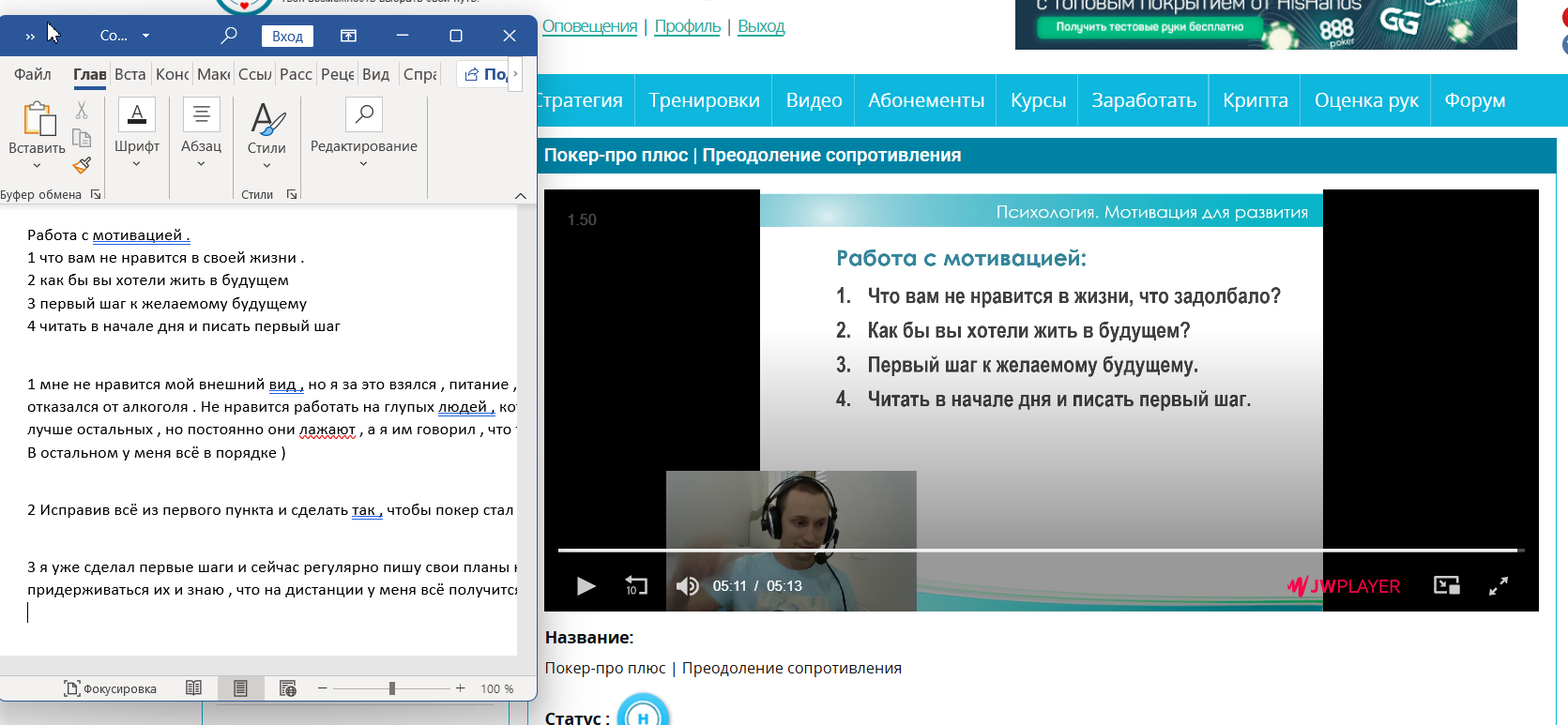Image resolution: width=1568 pixels, height=725 pixels.
Task: Open the Вид ribbon tab
Action: 375,74
